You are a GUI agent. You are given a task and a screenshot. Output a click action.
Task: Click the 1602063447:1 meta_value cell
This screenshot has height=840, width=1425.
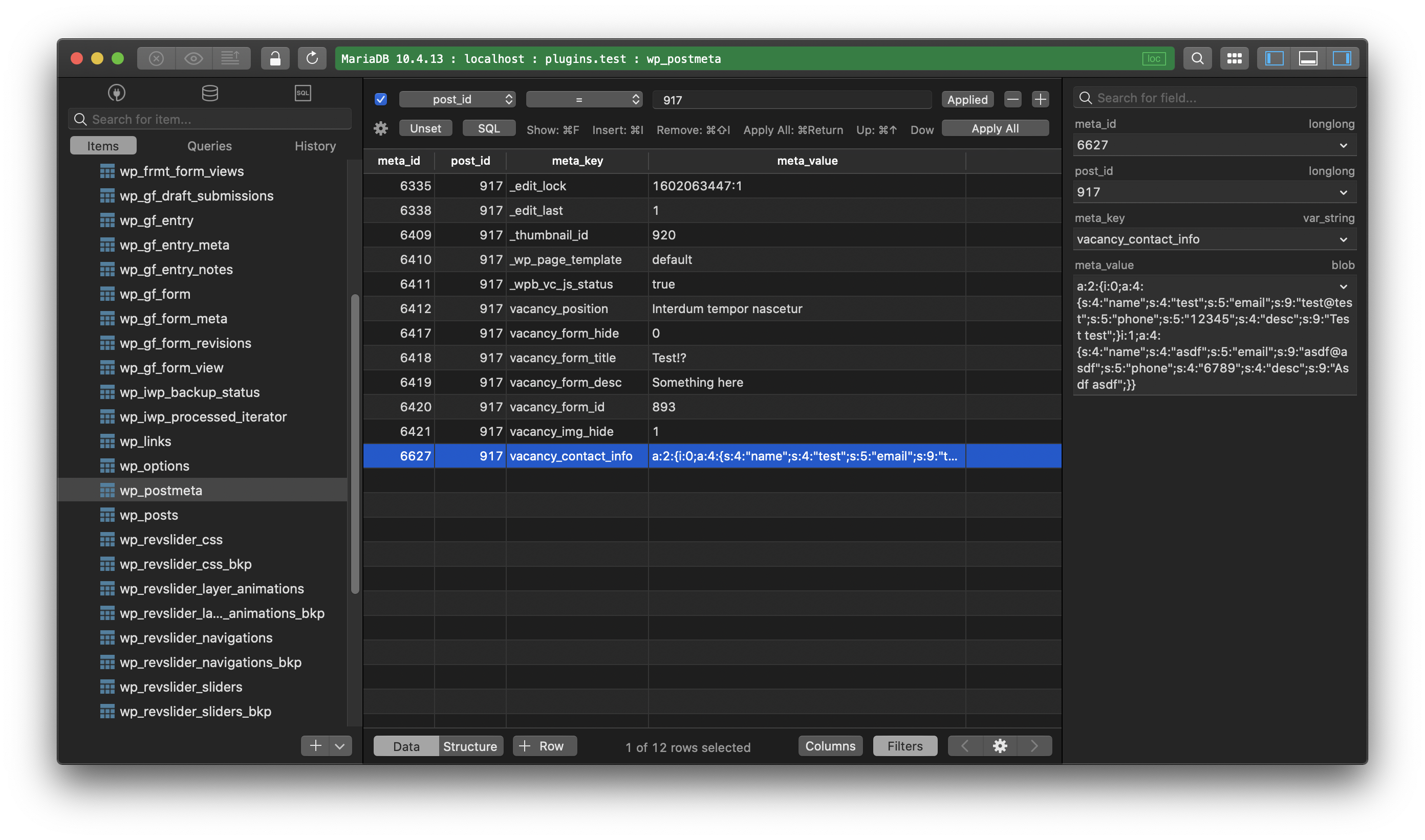807,186
